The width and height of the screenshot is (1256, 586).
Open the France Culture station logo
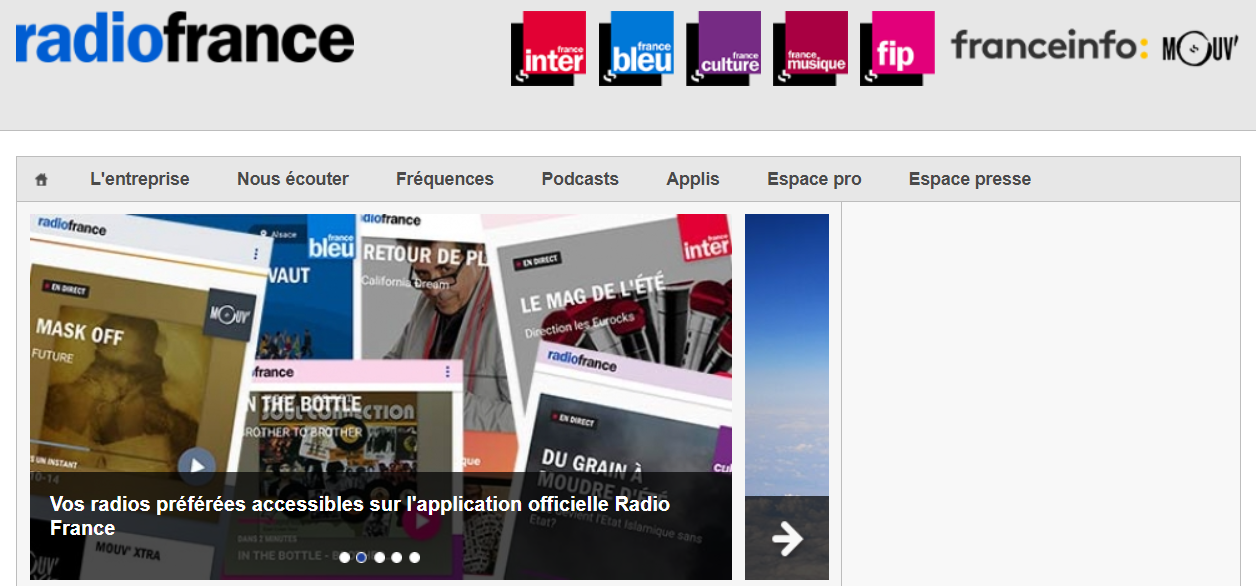point(723,48)
